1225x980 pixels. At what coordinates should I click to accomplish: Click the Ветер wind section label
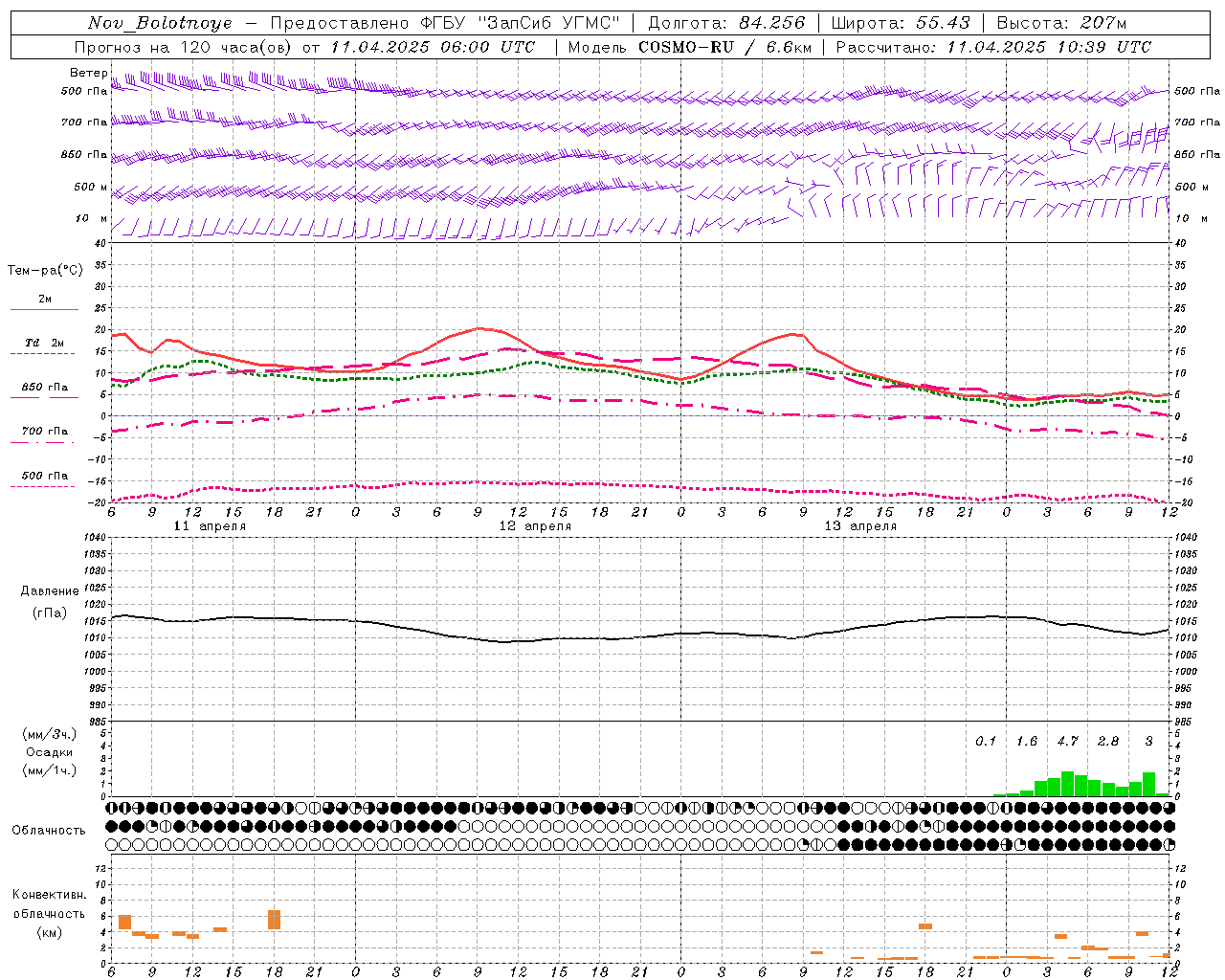89,73
